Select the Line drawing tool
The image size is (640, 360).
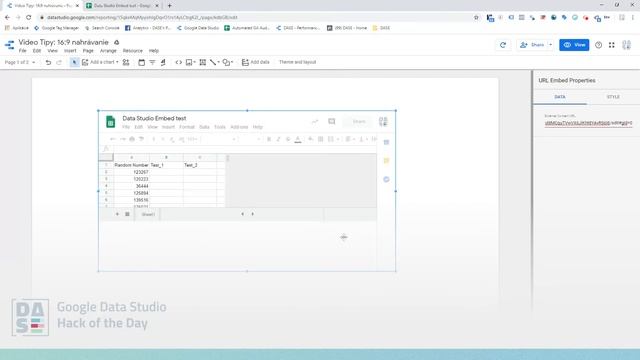213,62
